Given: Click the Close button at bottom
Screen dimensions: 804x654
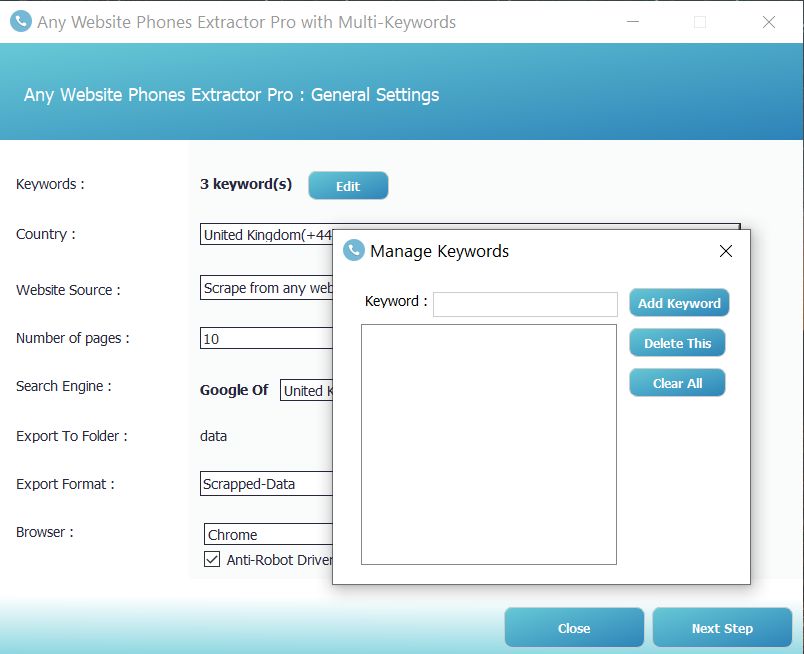Looking at the screenshot, I should [574, 628].
